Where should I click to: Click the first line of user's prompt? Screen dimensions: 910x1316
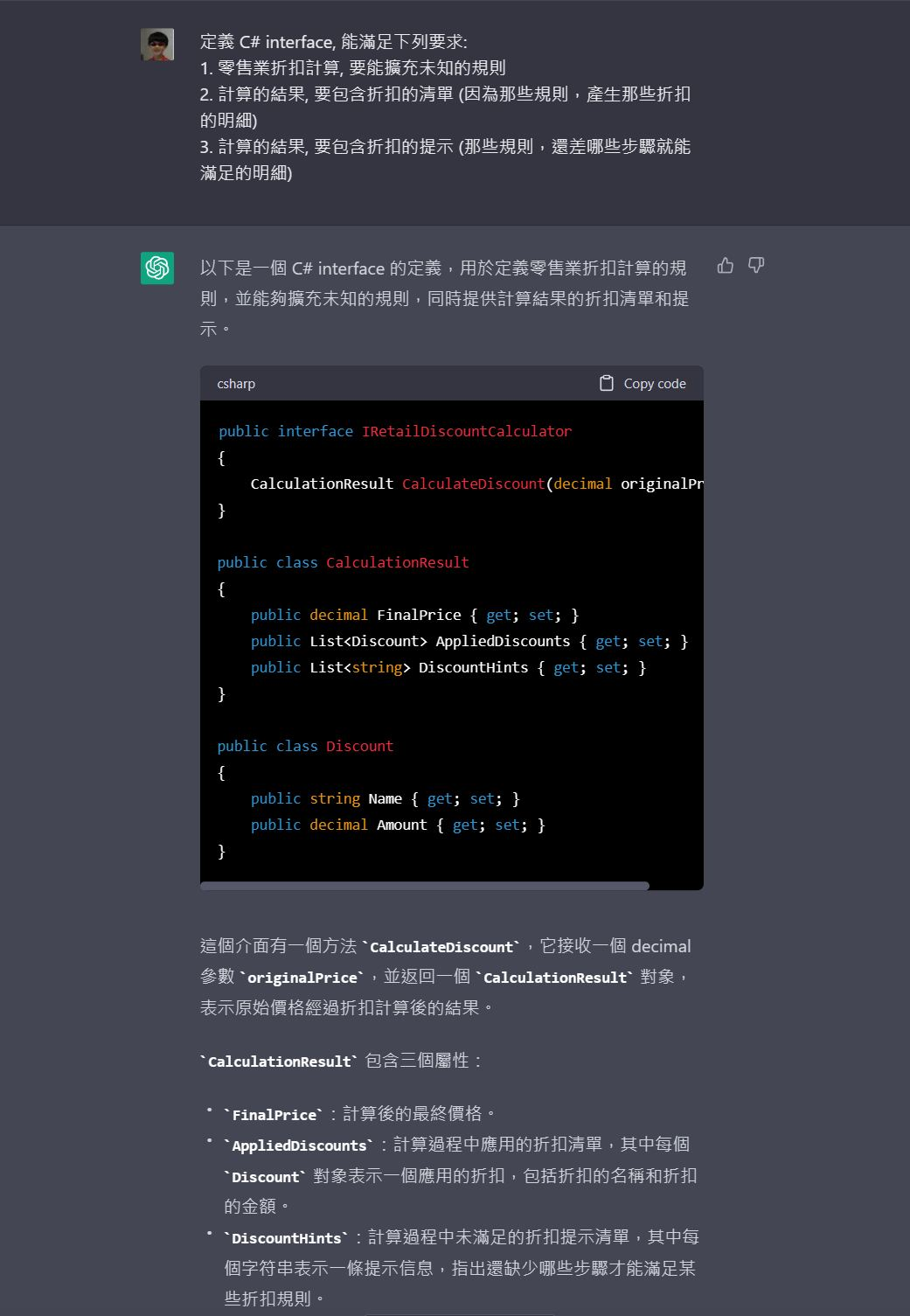point(333,42)
